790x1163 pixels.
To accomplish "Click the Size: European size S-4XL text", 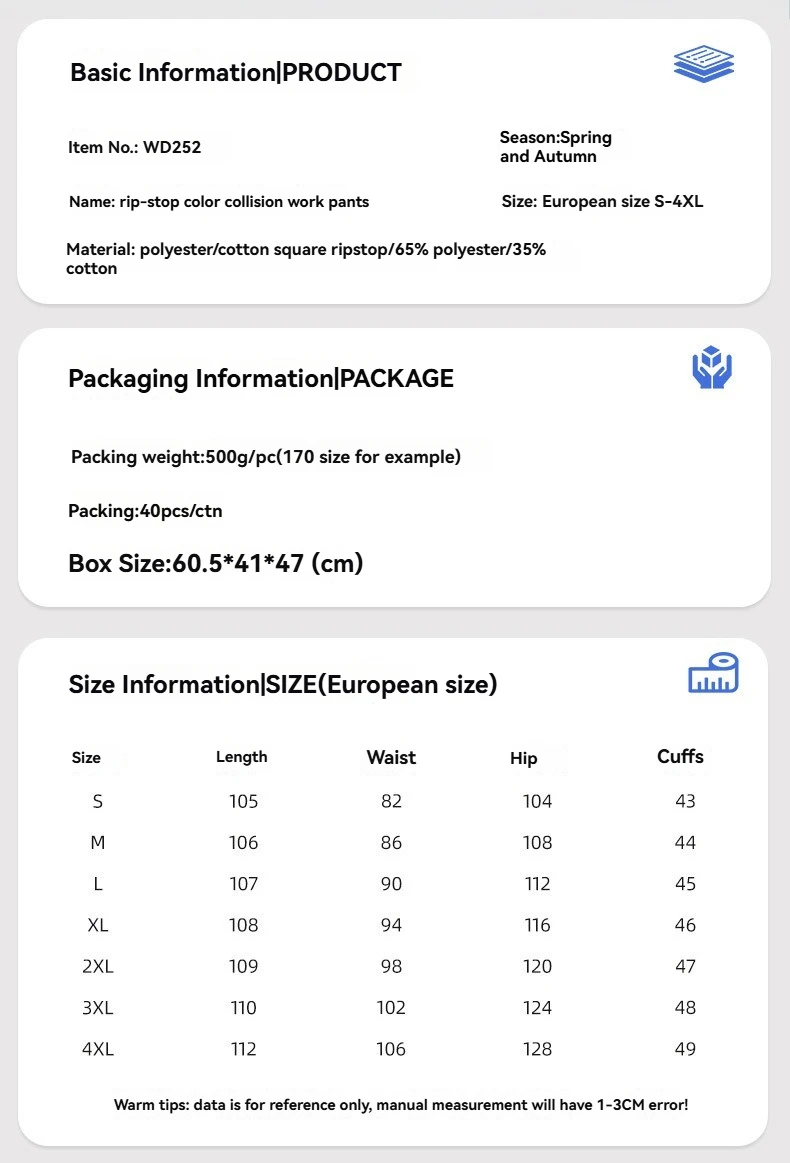I will 602,202.
